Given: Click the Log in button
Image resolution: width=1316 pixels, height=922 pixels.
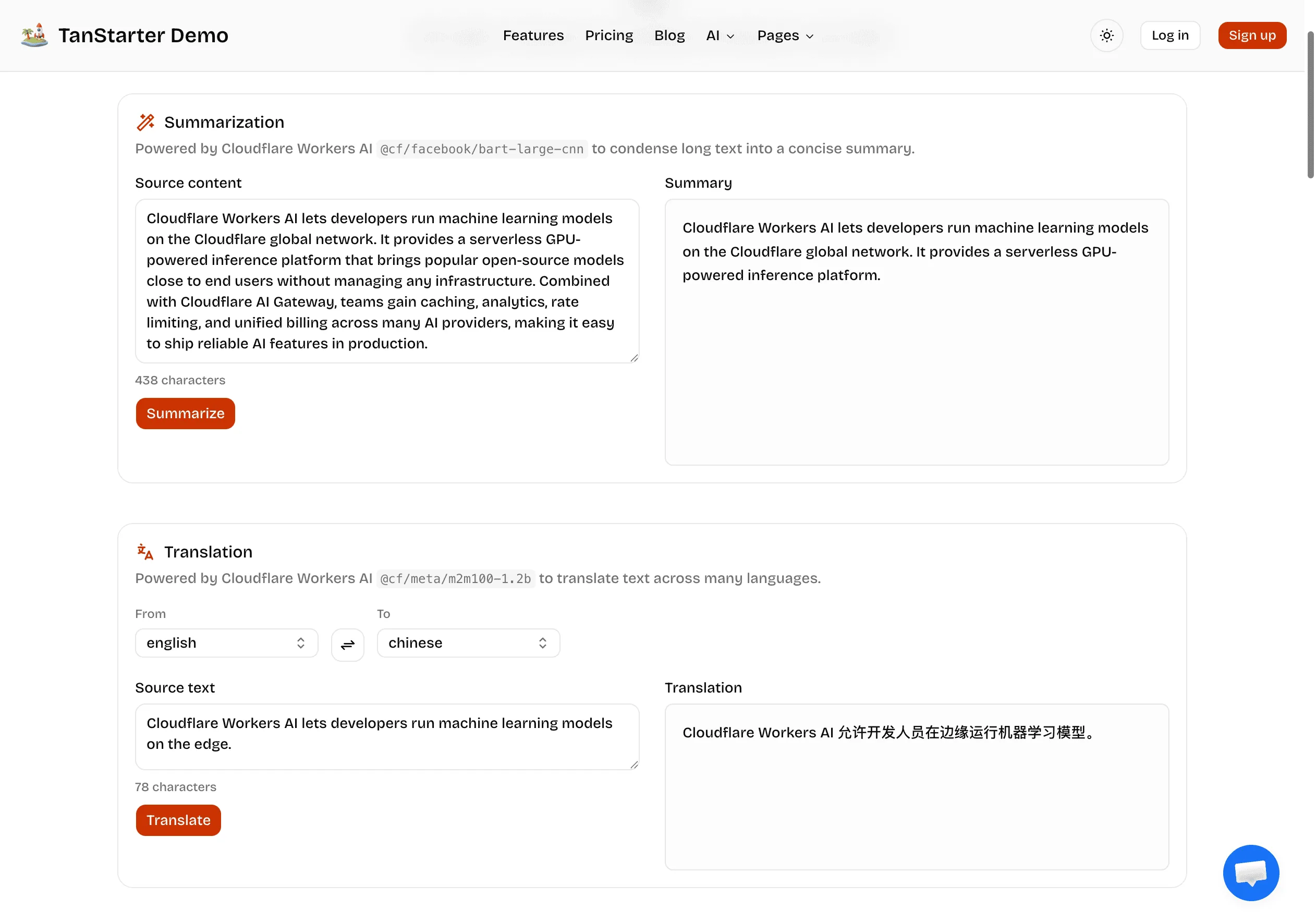Looking at the screenshot, I should (1171, 35).
